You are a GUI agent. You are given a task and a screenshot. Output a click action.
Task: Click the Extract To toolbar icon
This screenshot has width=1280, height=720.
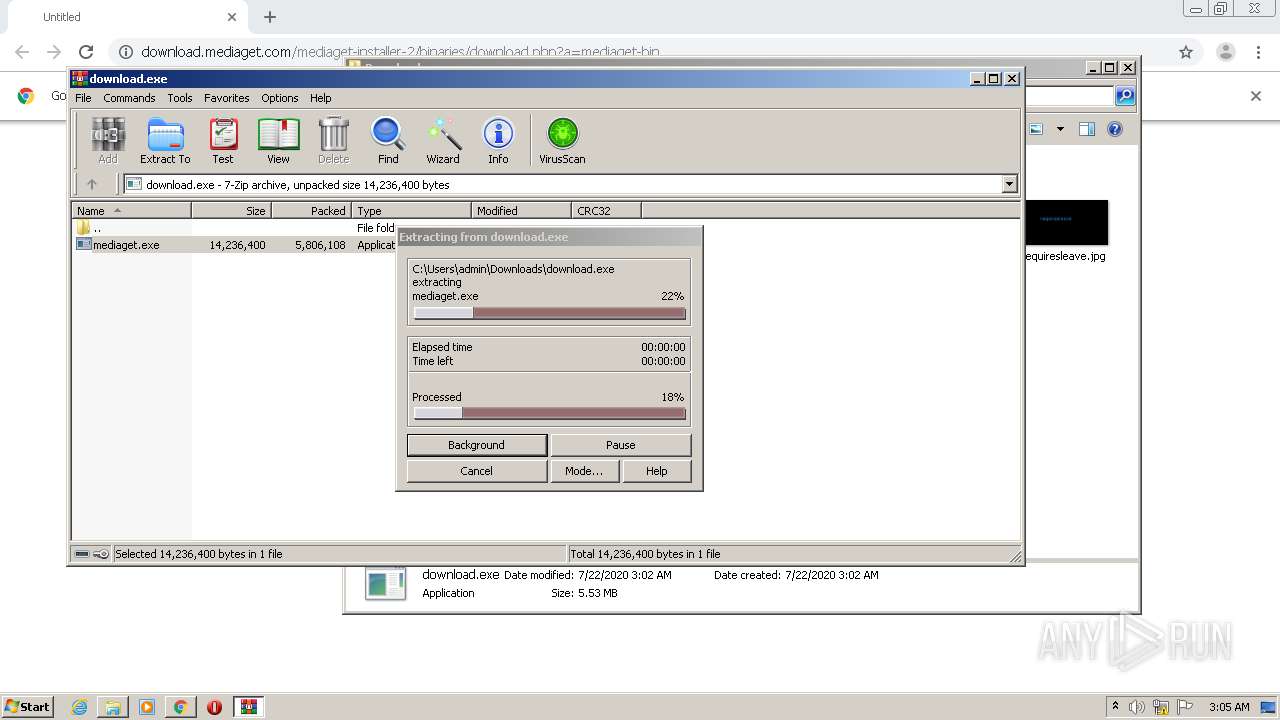[165, 140]
